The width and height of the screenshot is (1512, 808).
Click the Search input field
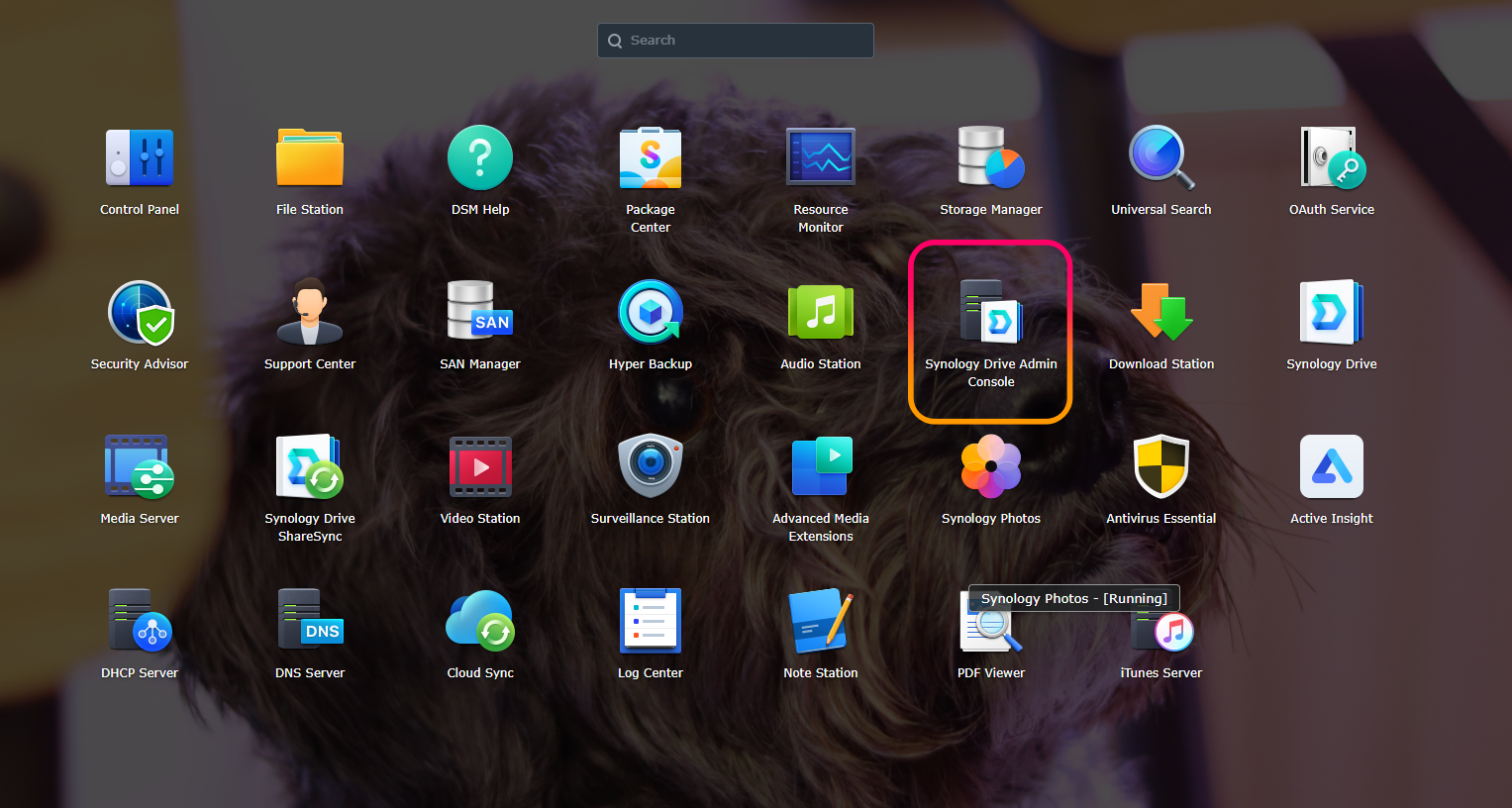click(736, 41)
